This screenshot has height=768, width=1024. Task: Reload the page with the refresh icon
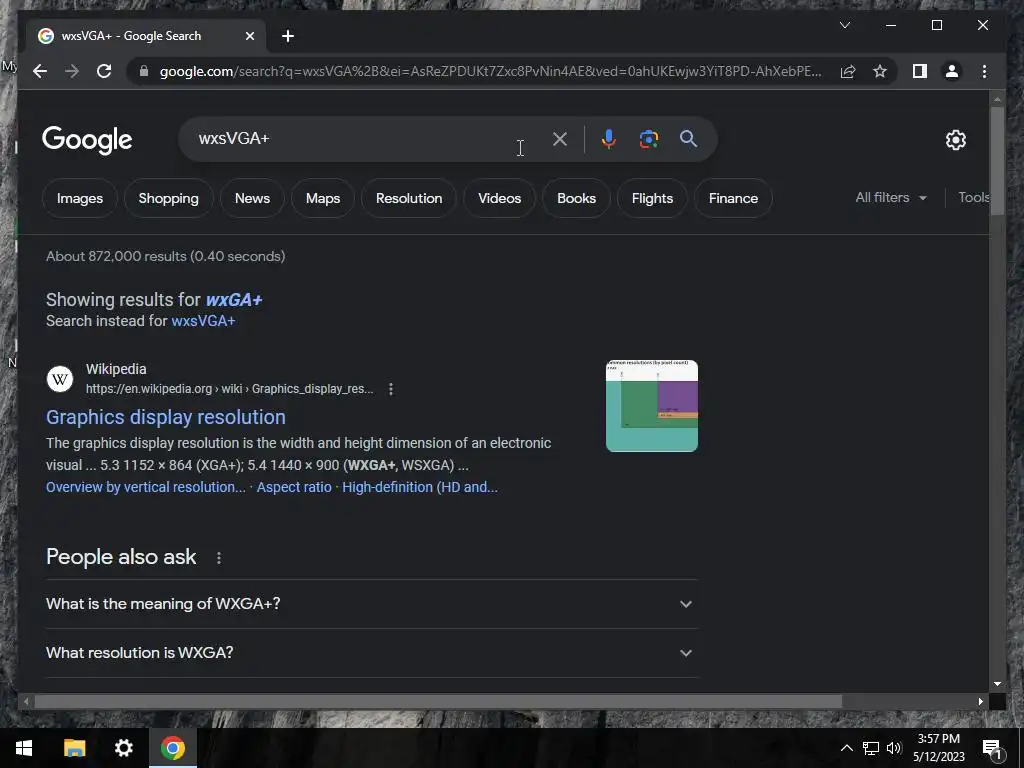[104, 71]
